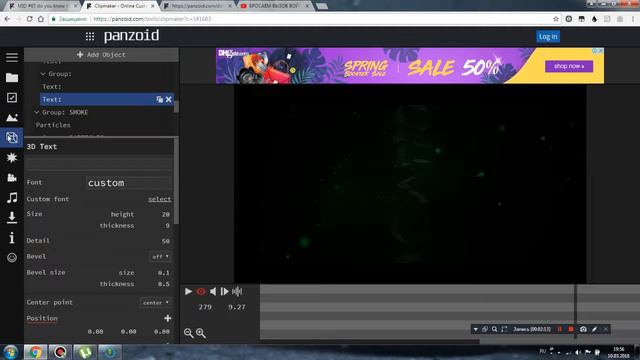Click the Detail value 50
640x360 pixels.
pos(165,241)
